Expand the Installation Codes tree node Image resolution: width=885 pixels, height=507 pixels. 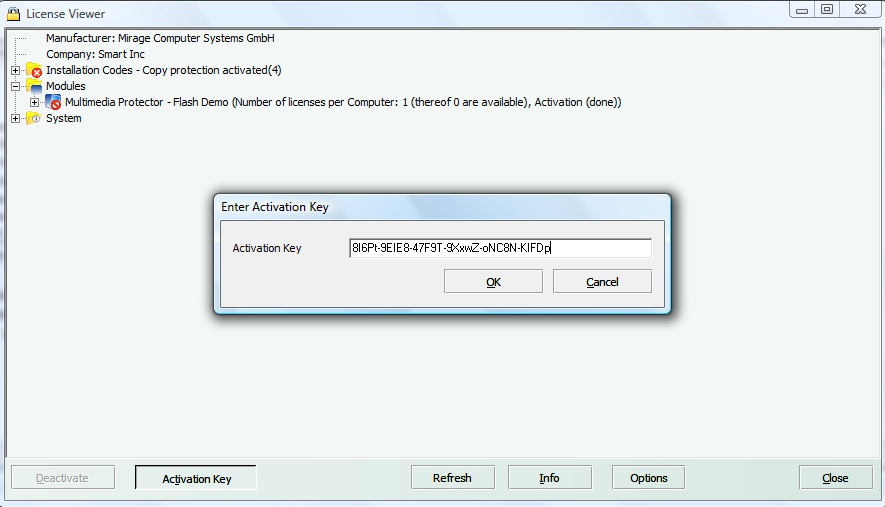(x=15, y=71)
